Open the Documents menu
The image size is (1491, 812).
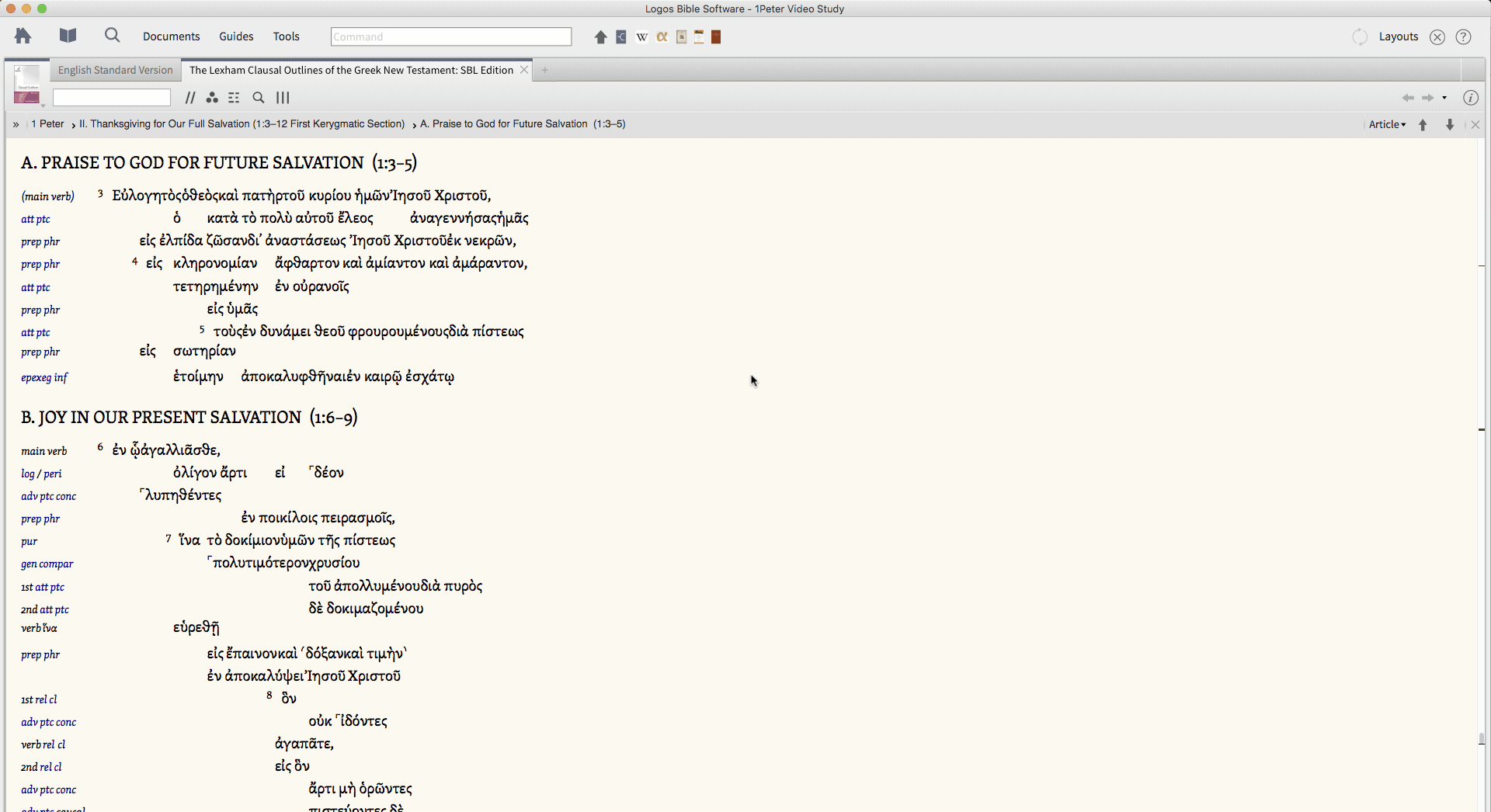pos(171,36)
